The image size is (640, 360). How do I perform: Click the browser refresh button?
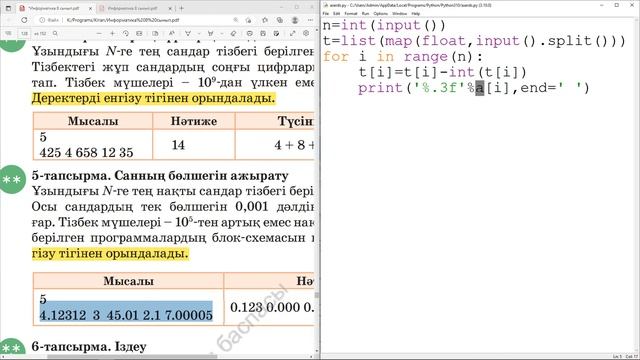pos(24,20)
